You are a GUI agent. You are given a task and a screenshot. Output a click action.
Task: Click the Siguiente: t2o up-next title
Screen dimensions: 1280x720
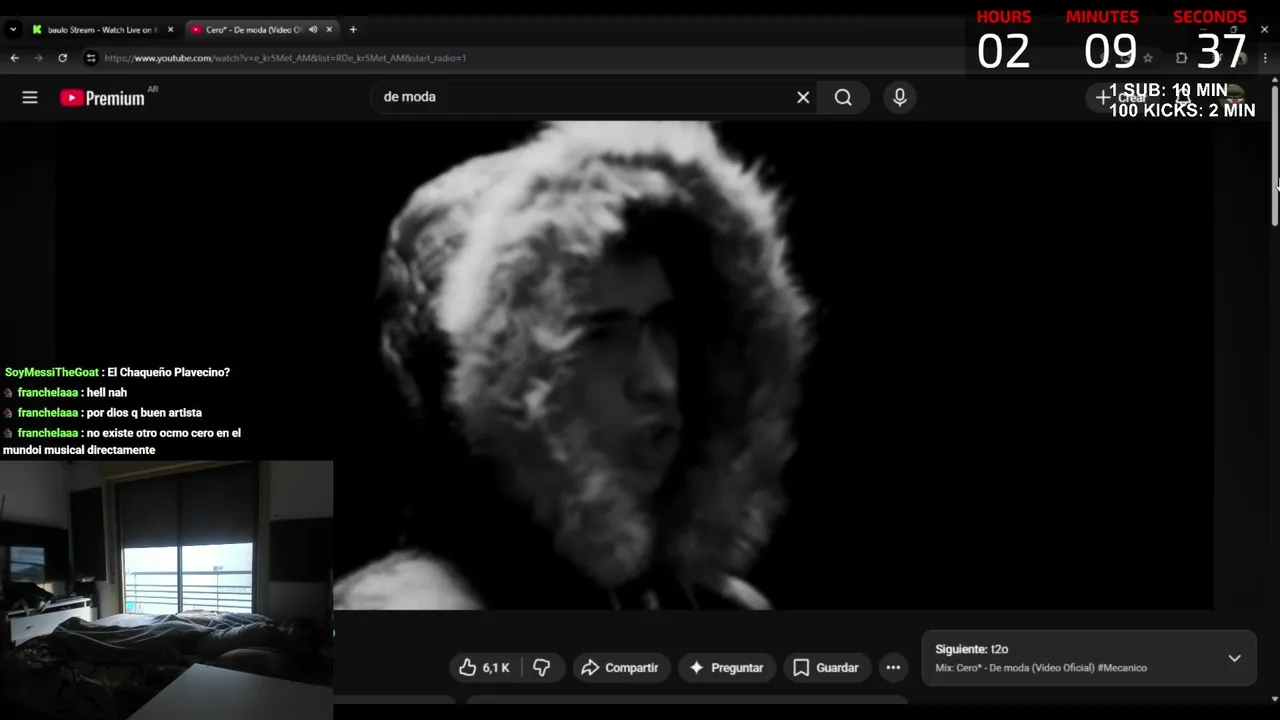971,649
